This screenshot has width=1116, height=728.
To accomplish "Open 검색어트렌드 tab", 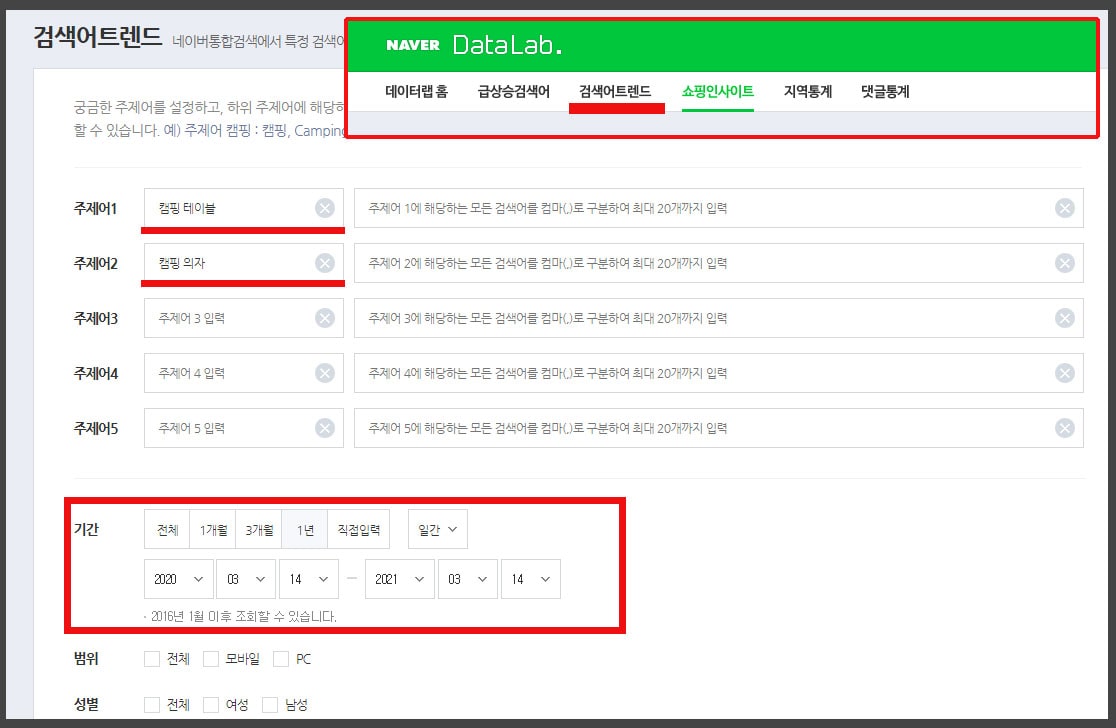I will [615, 91].
